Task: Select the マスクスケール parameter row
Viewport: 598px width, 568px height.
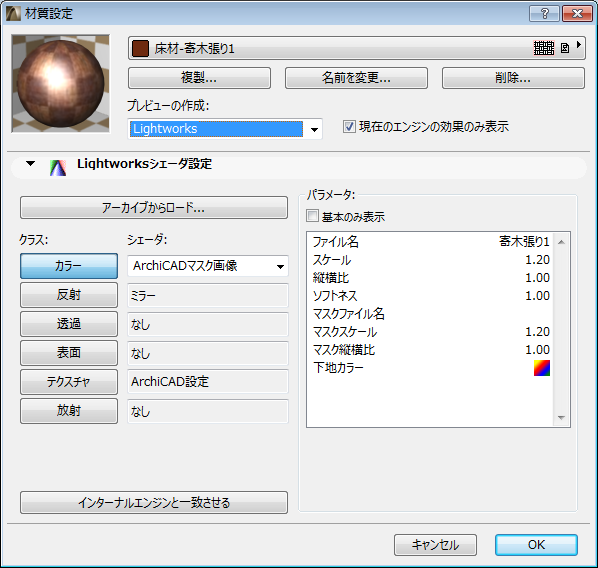Action: 431,331
